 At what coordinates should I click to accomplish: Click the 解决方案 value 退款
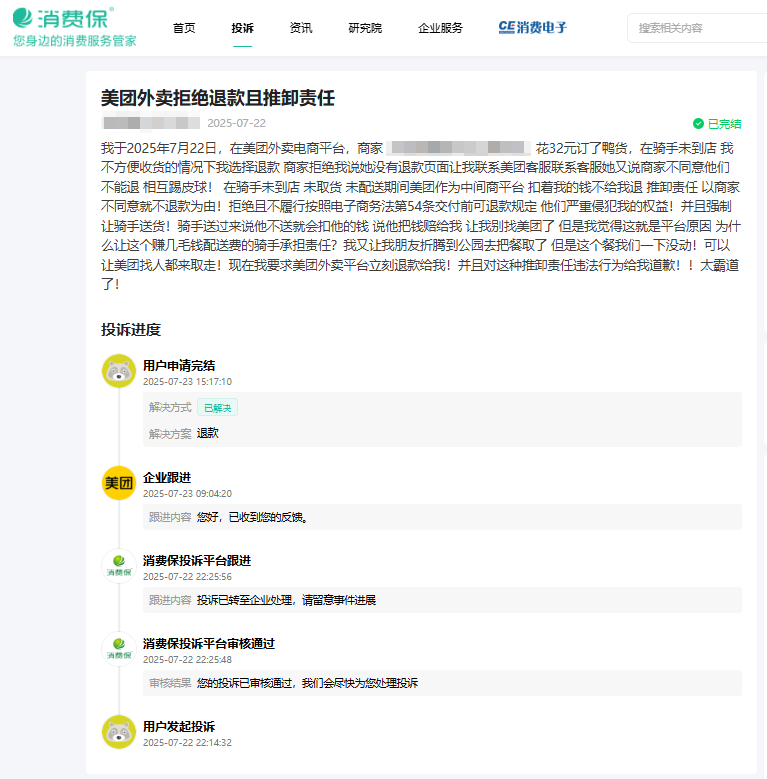208,433
